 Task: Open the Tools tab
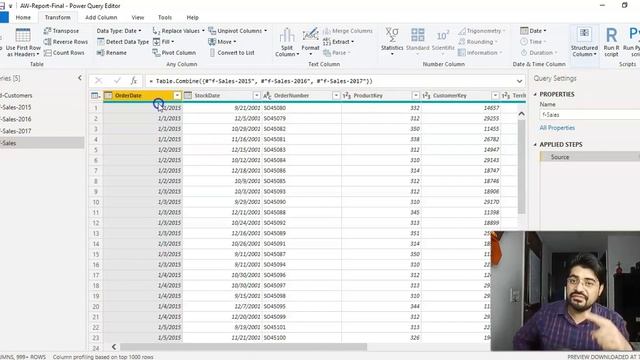[165, 17]
